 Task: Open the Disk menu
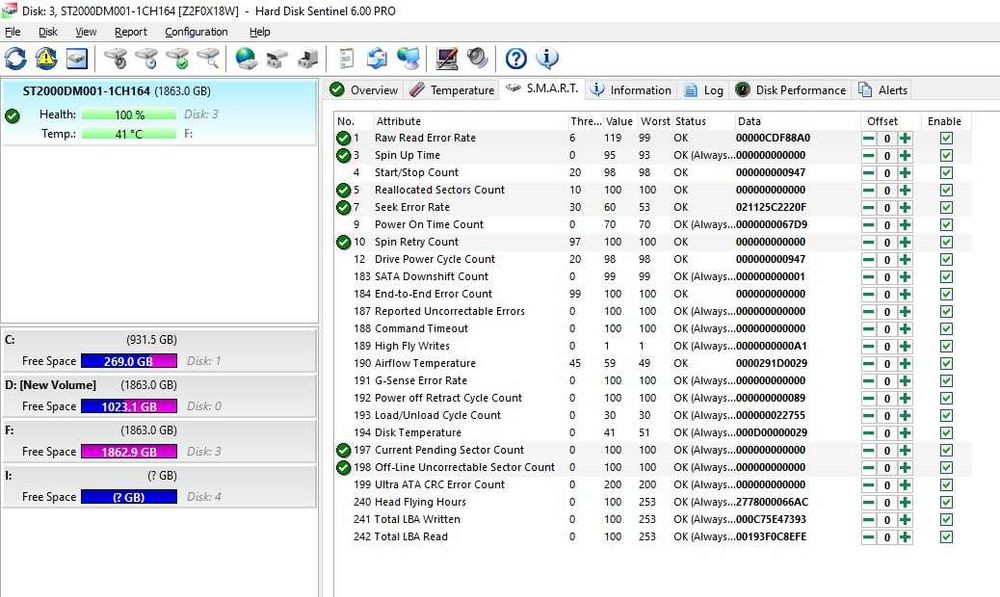tap(47, 32)
